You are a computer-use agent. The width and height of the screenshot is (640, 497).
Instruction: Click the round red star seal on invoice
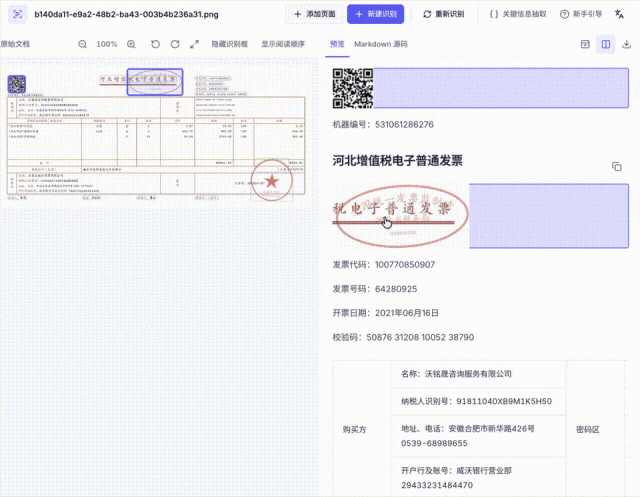(x=271, y=180)
